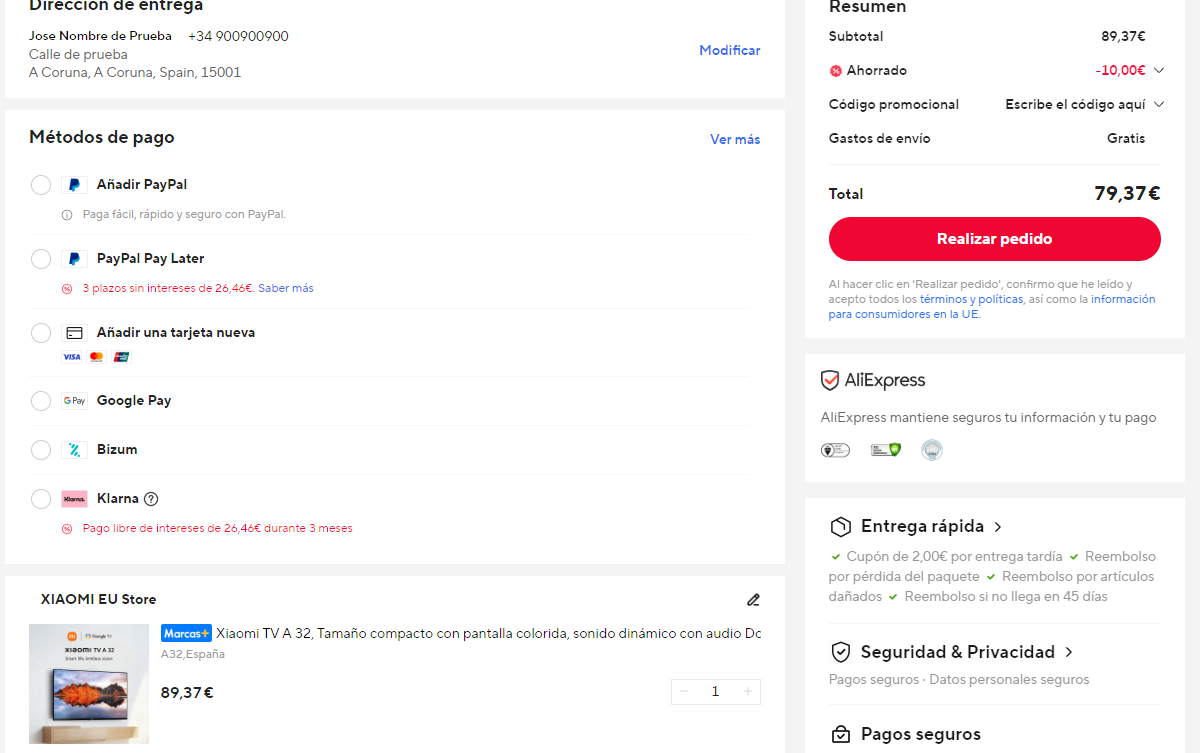The height and width of the screenshot is (753, 1200).
Task: Open Saber más about Pay Later
Action: click(x=286, y=289)
